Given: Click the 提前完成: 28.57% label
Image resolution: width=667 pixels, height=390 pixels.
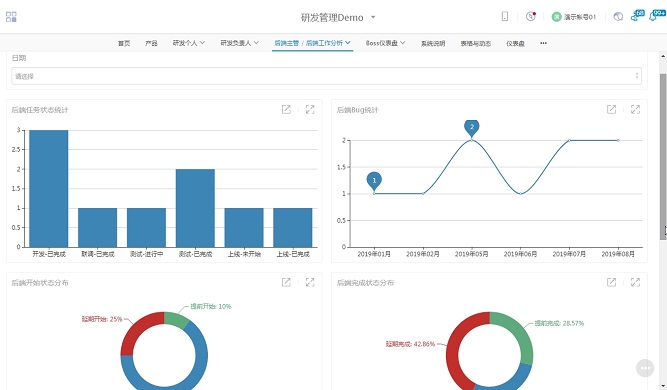Looking at the screenshot, I should [x=559, y=323].
